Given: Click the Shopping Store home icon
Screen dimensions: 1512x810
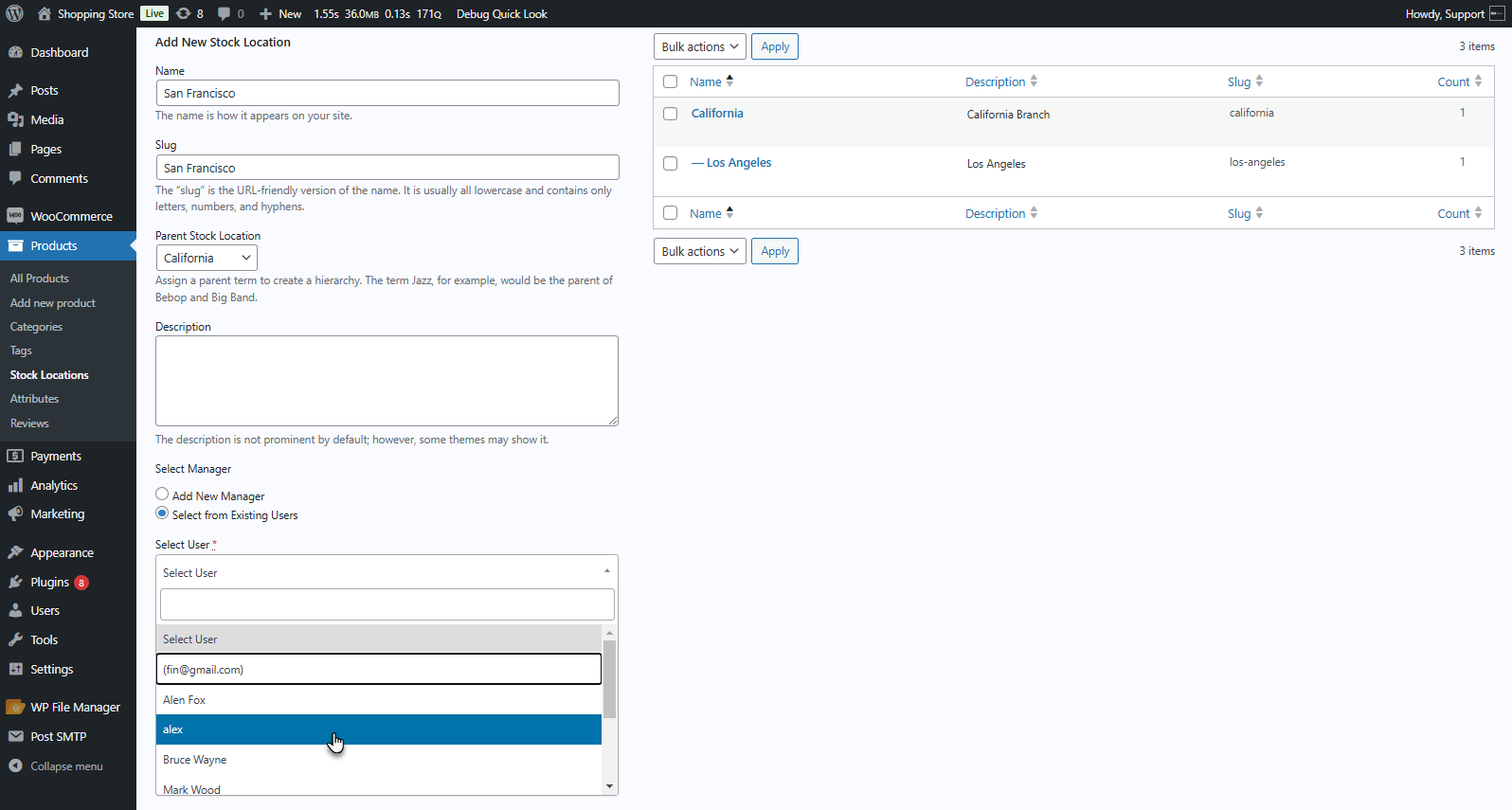Looking at the screenshot, I should [x=45, y=13].
